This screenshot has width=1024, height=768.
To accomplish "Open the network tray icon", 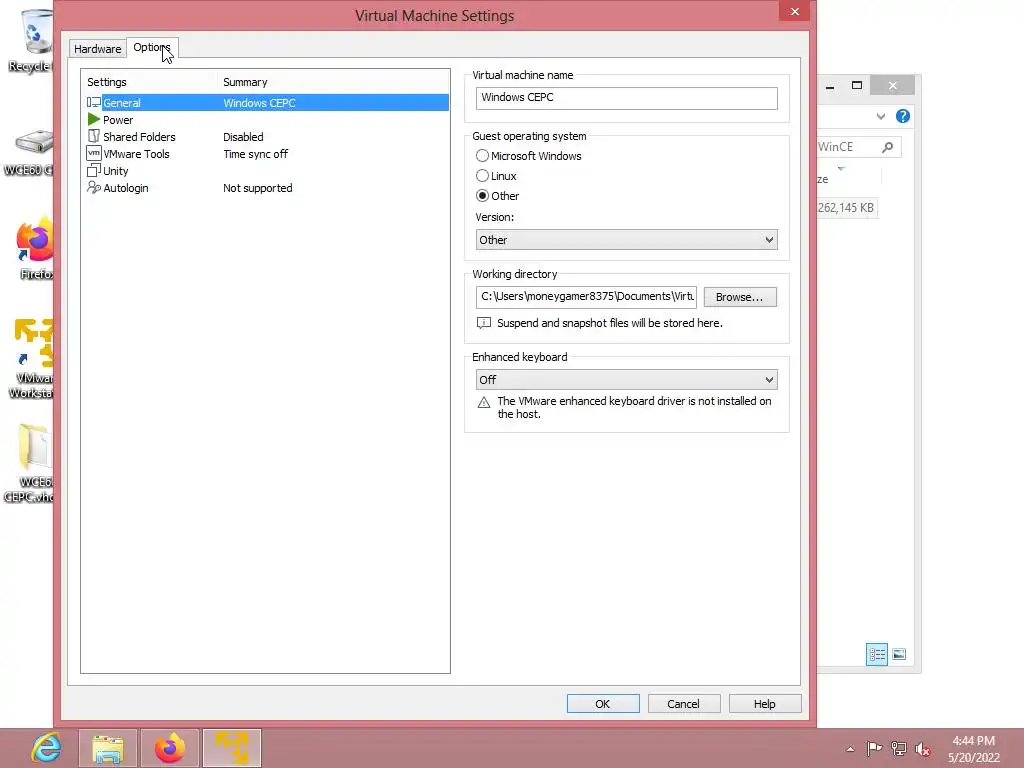I will [899, 748].
